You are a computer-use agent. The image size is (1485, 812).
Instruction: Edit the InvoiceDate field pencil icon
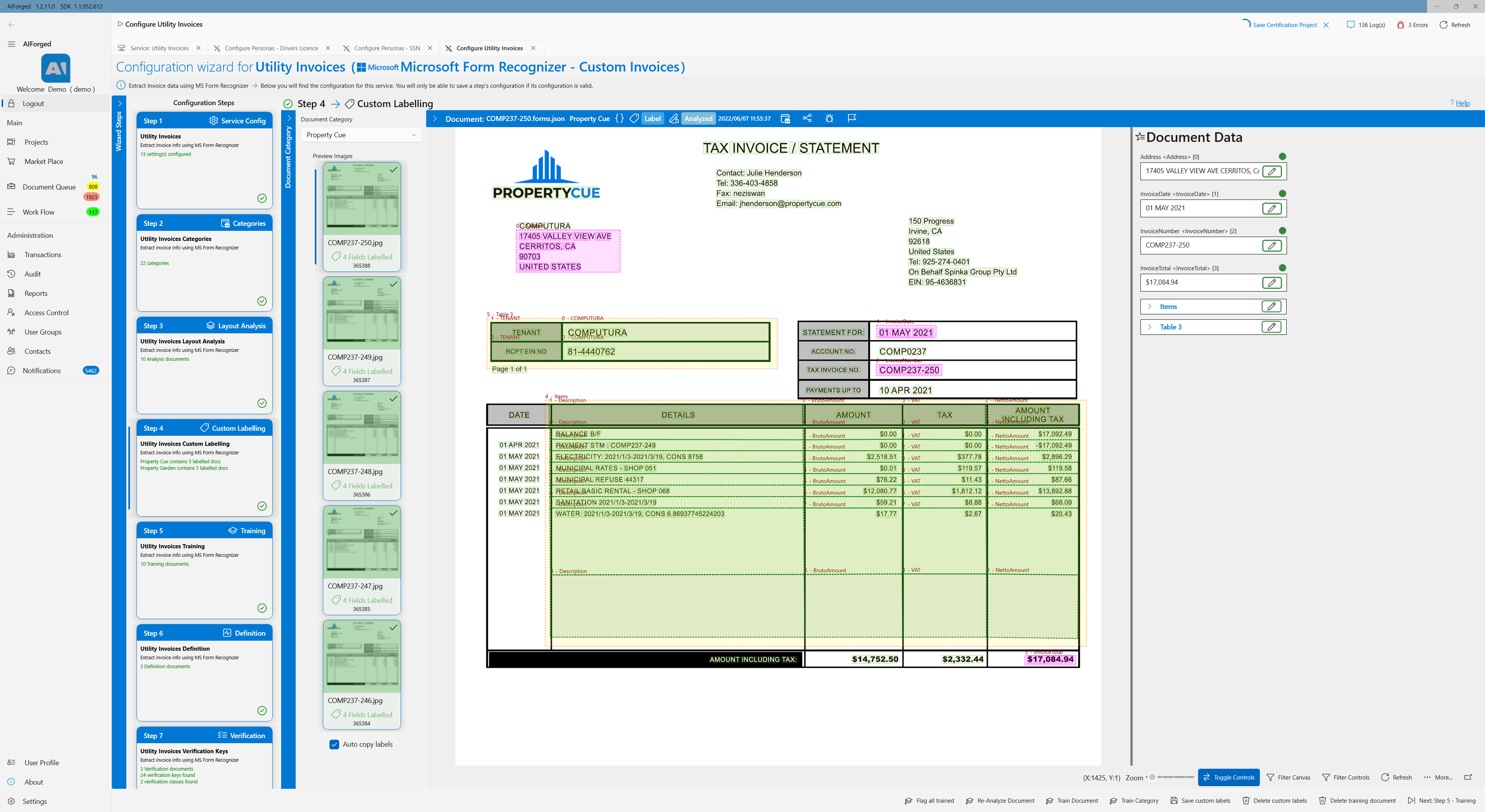[1272, 208]
